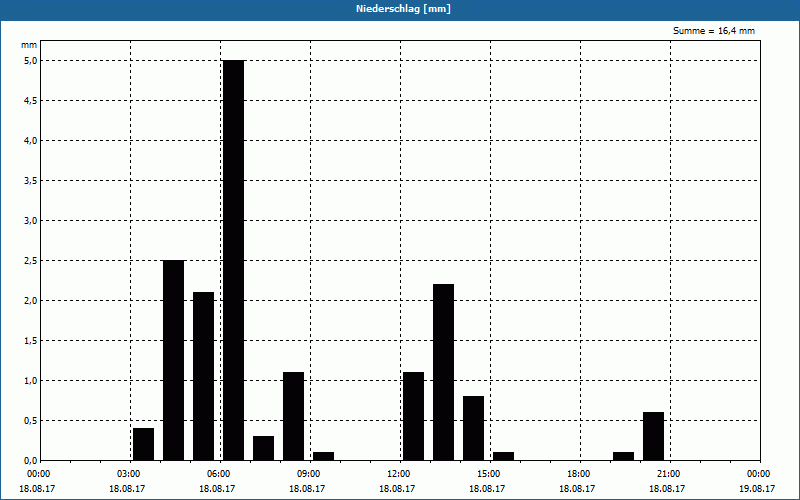Click the 09:00 time axis label
Screen dimensions: 800x500
point(310,474)
